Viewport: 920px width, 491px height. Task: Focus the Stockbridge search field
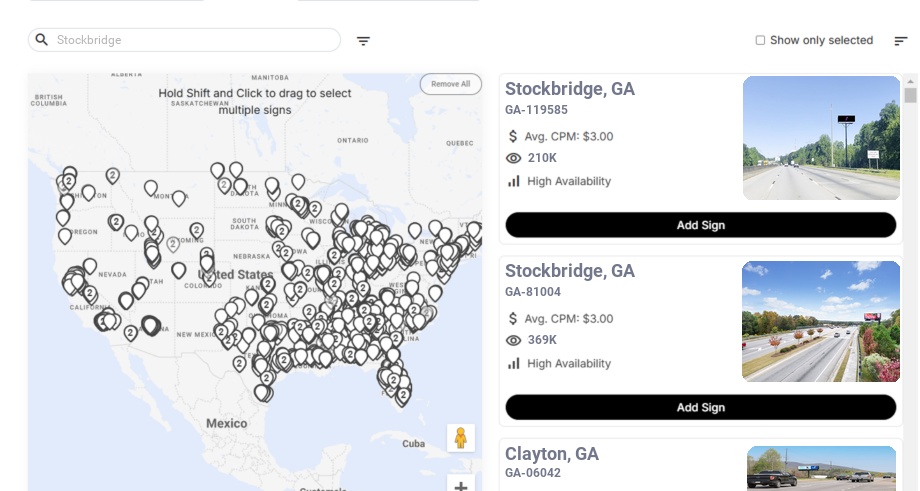point(195,40)
